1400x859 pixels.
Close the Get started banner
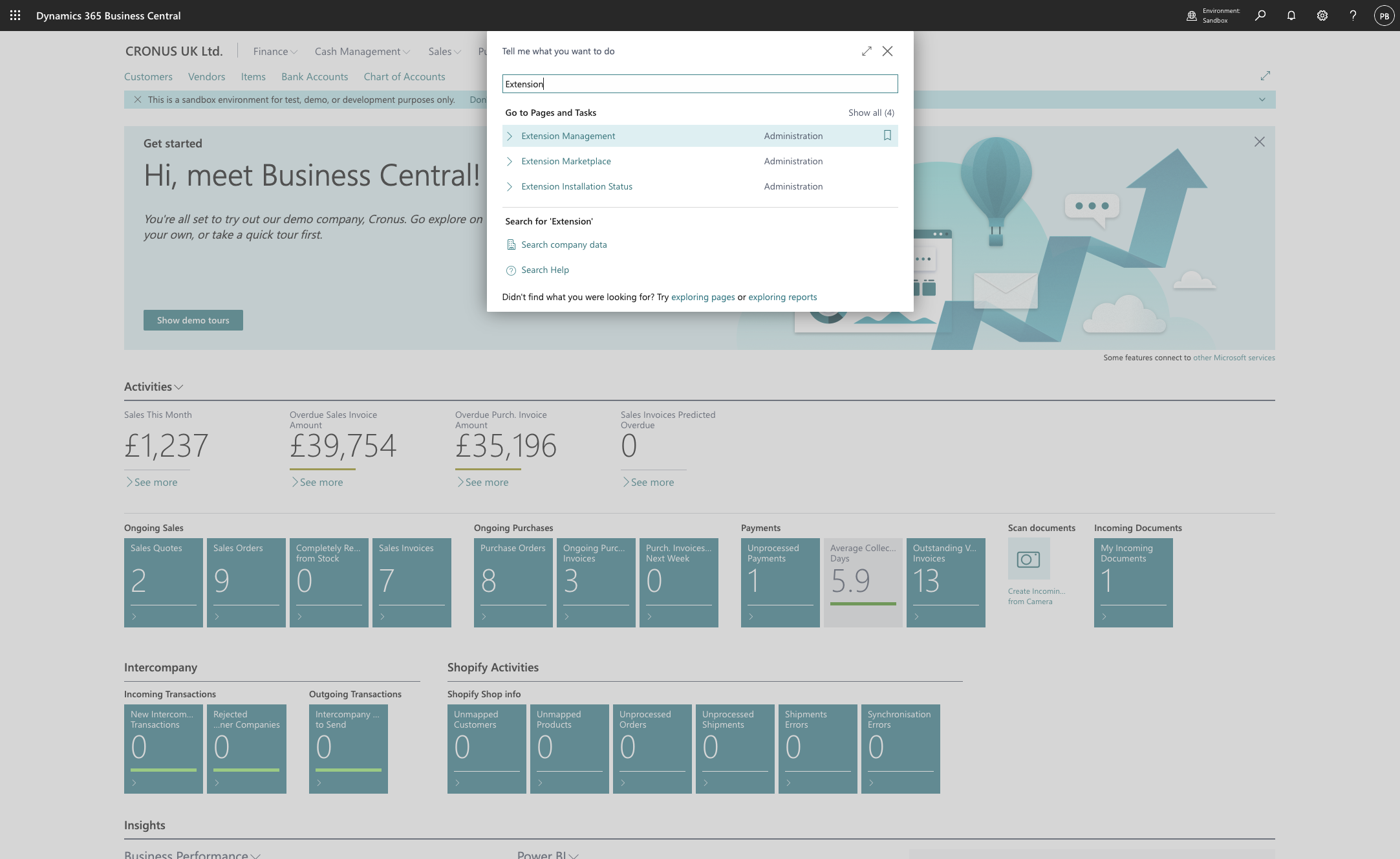click(x=1259, y=142)
